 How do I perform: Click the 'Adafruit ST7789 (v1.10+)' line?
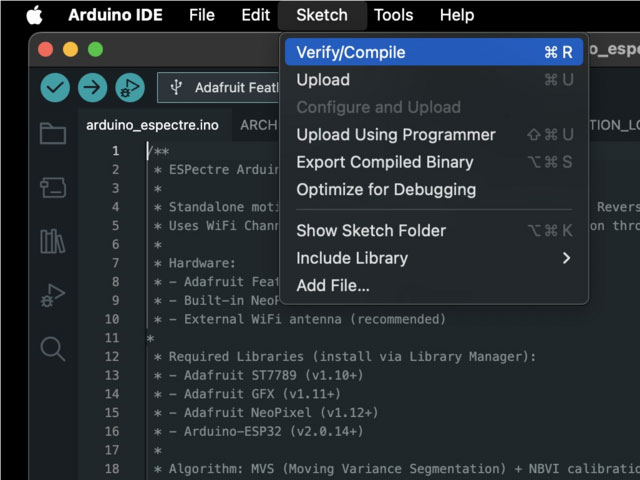tap(258, 375)
